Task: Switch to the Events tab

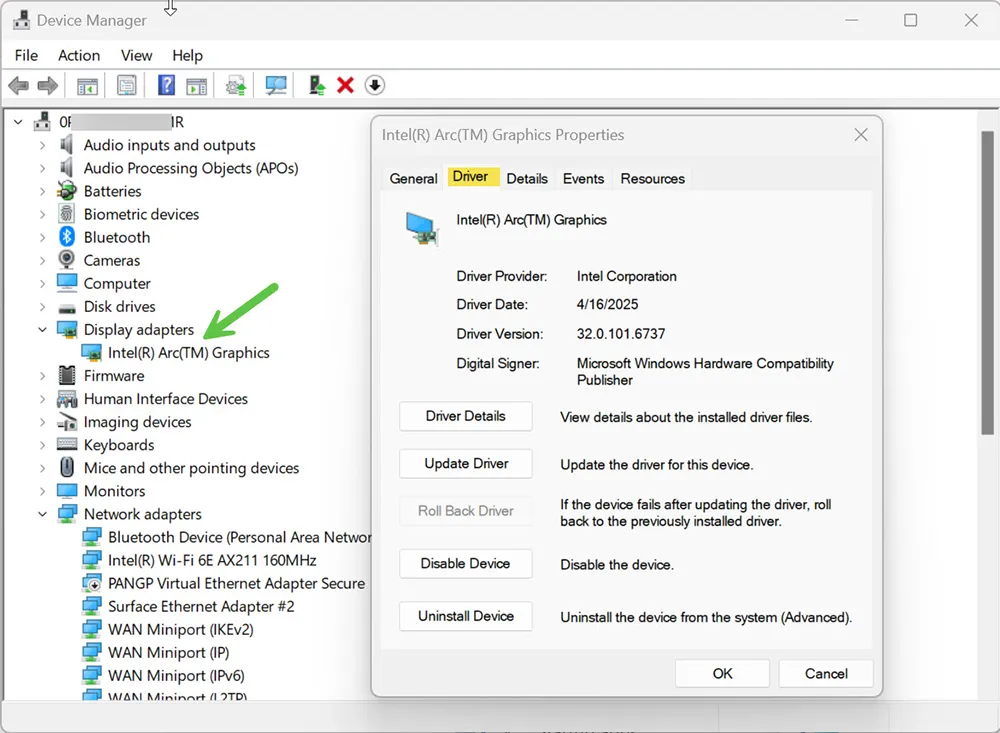Action: coord(583,178)
